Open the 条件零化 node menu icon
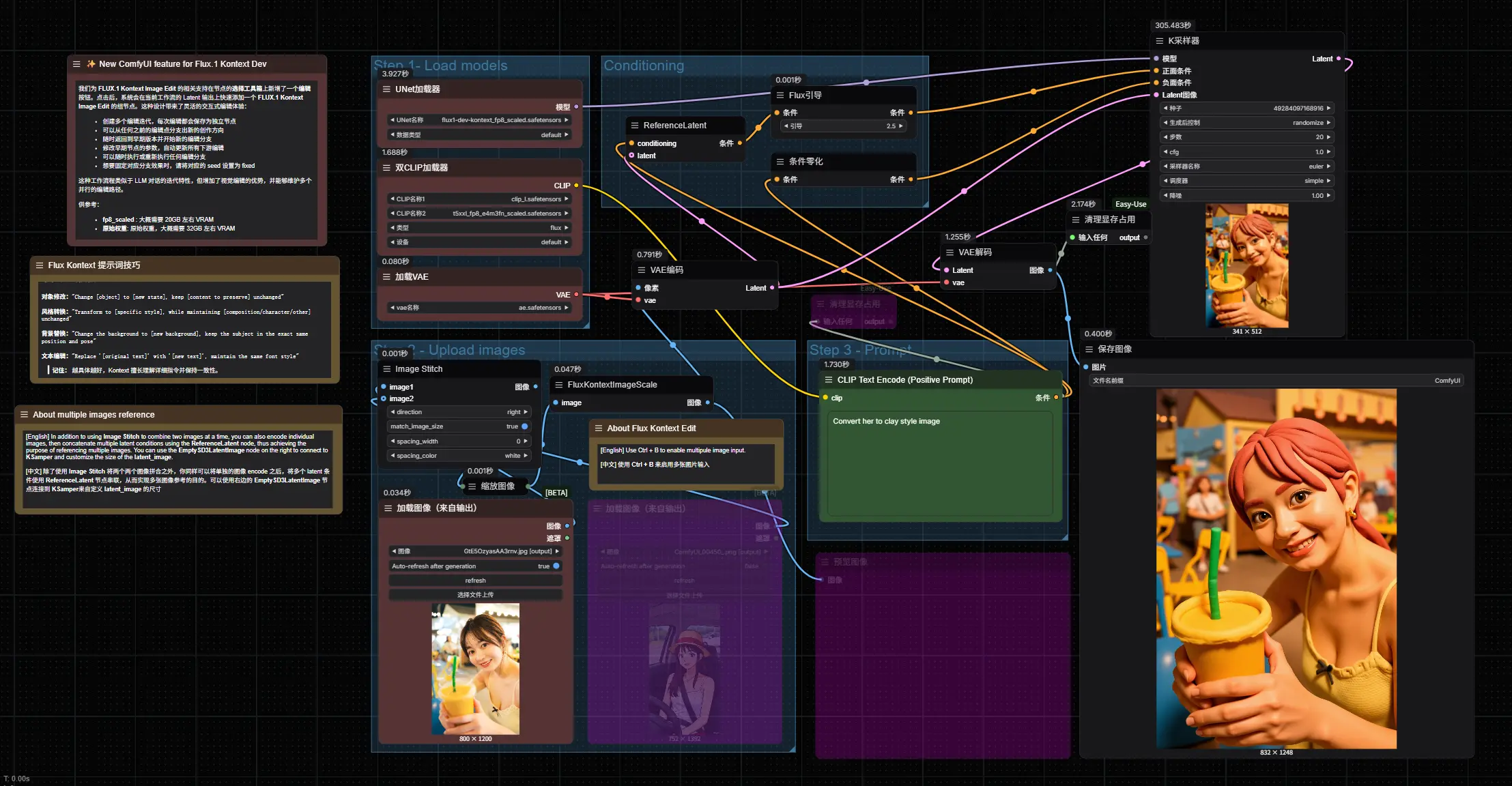The height and width of the screenshot is (786, 1512). pos(780,162)
